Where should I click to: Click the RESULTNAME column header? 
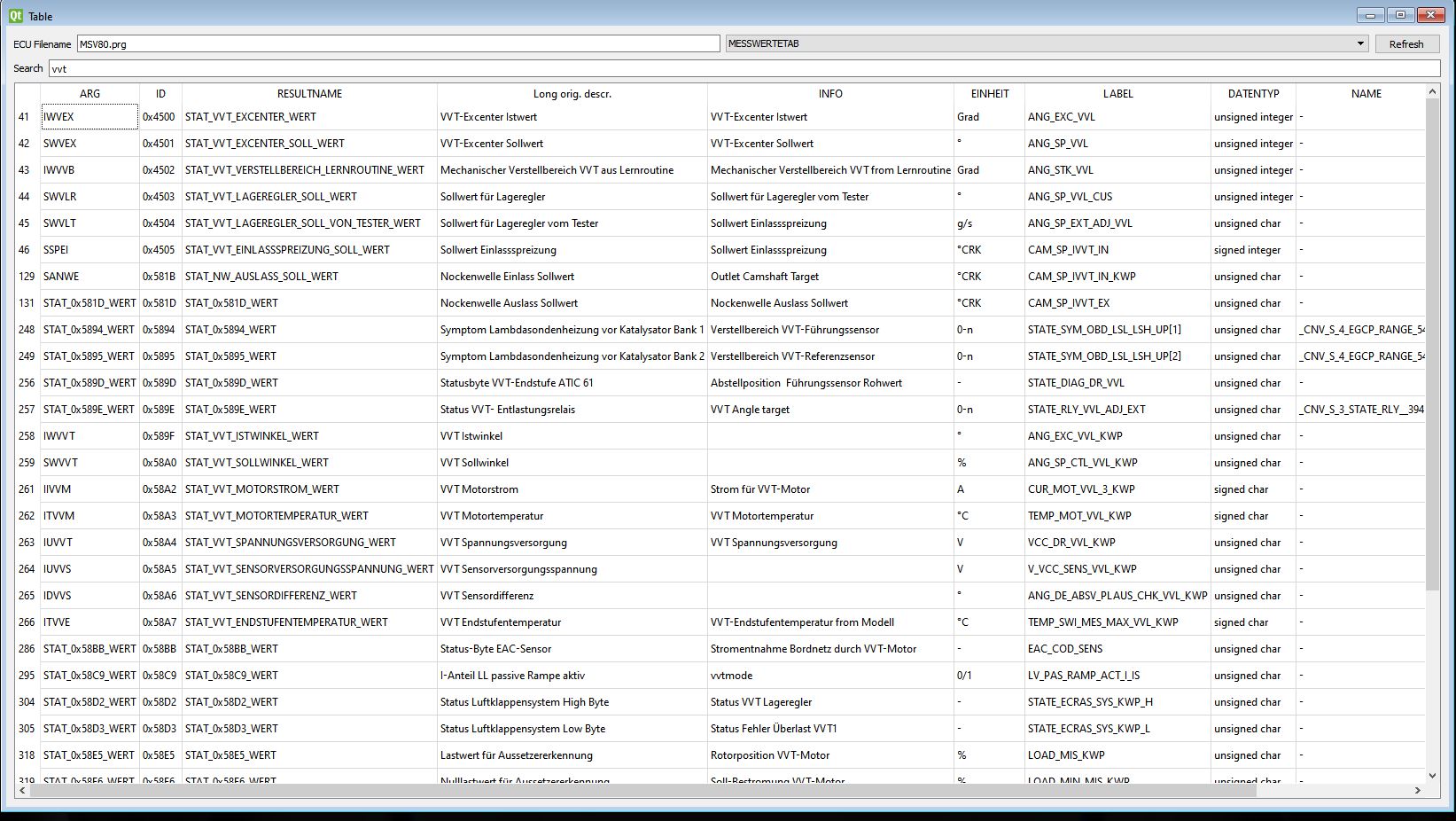point(309,93)
